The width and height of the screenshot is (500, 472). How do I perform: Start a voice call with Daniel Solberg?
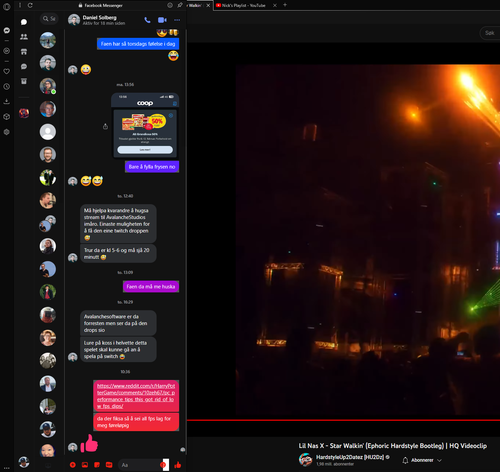pyautogui.click(x=147, y=20)
